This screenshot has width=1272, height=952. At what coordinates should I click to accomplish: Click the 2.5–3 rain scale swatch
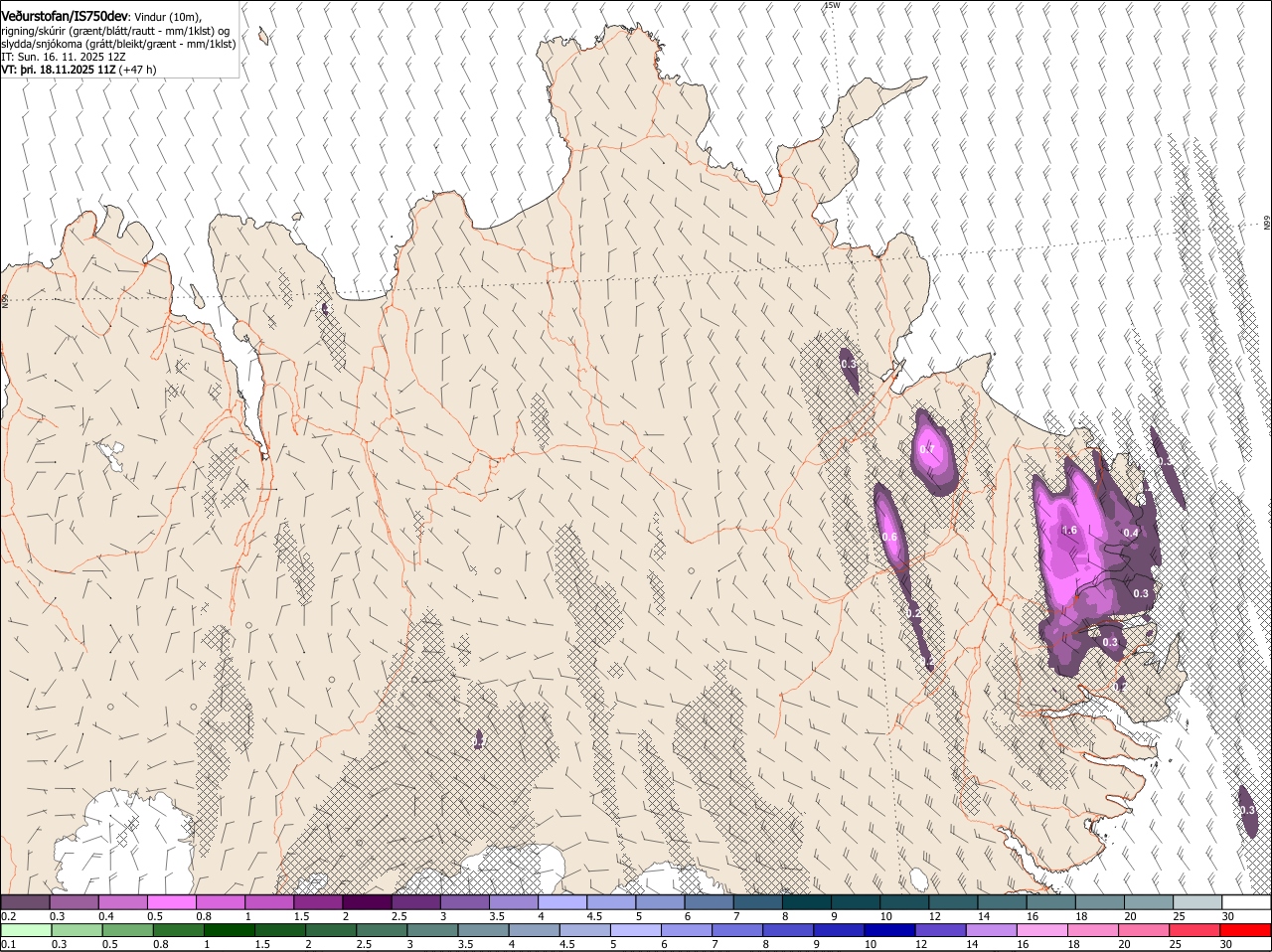(x=381, y=930)
